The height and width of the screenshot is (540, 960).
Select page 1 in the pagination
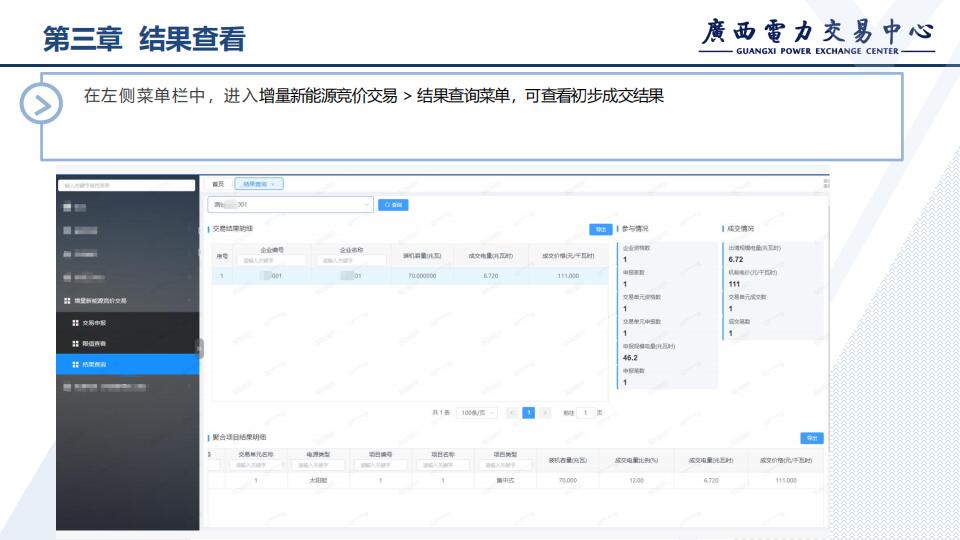(528, 412)
